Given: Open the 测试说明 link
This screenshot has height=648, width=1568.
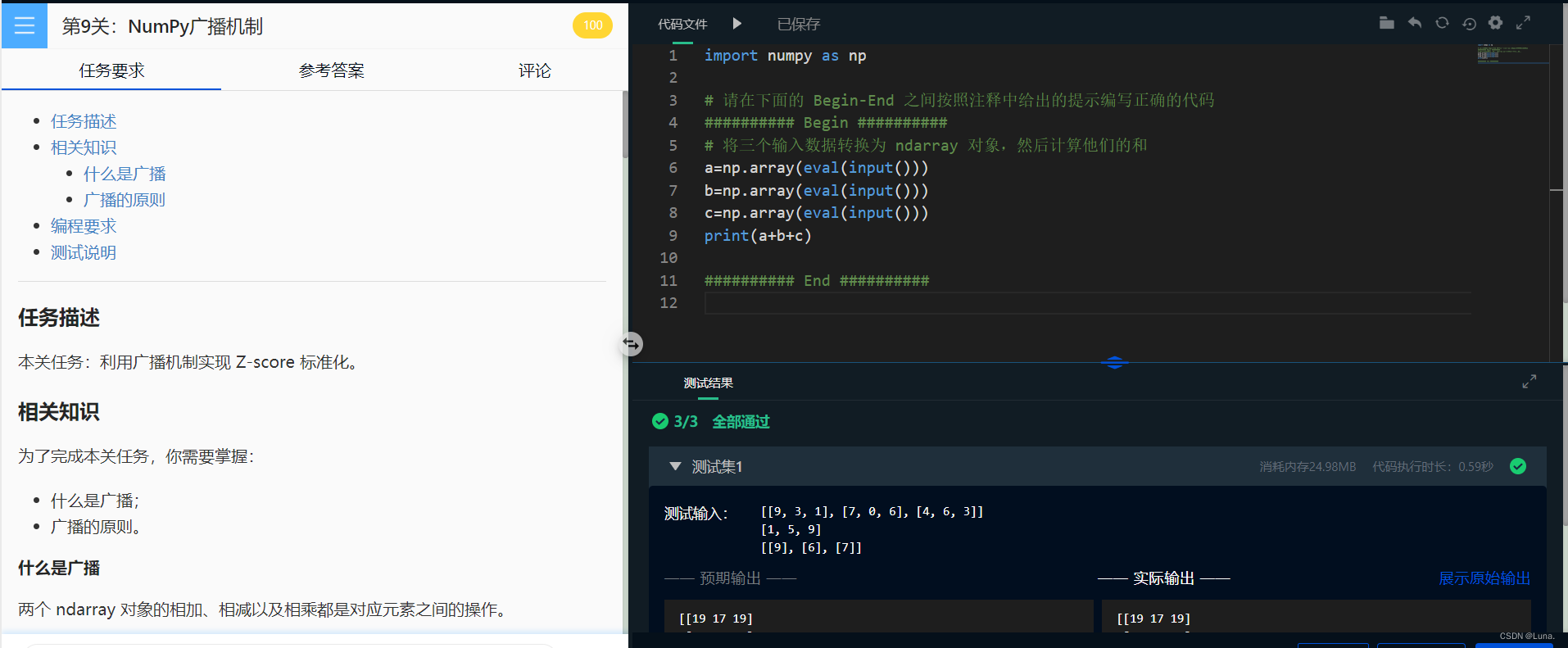Looking at the screenshot, I should [x=84, y=252].
